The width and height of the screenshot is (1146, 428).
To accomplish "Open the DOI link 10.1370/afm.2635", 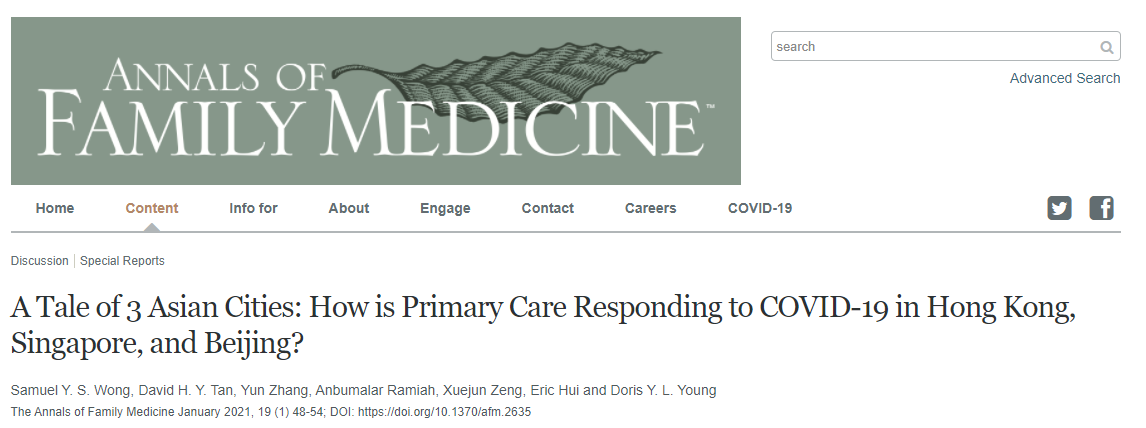I will click(x=444, y=412).
